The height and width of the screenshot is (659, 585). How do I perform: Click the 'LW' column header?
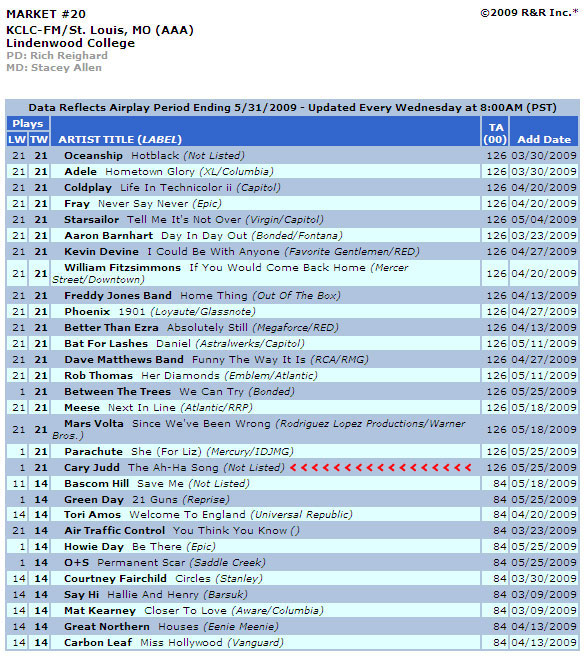17,139
